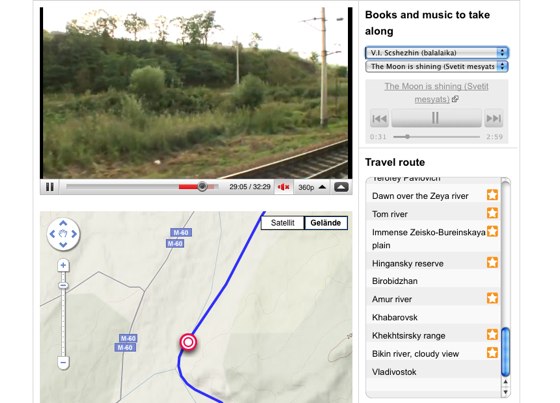
Task: Expand the video player fullscreen icon
Action: click(x=341, y=187)
